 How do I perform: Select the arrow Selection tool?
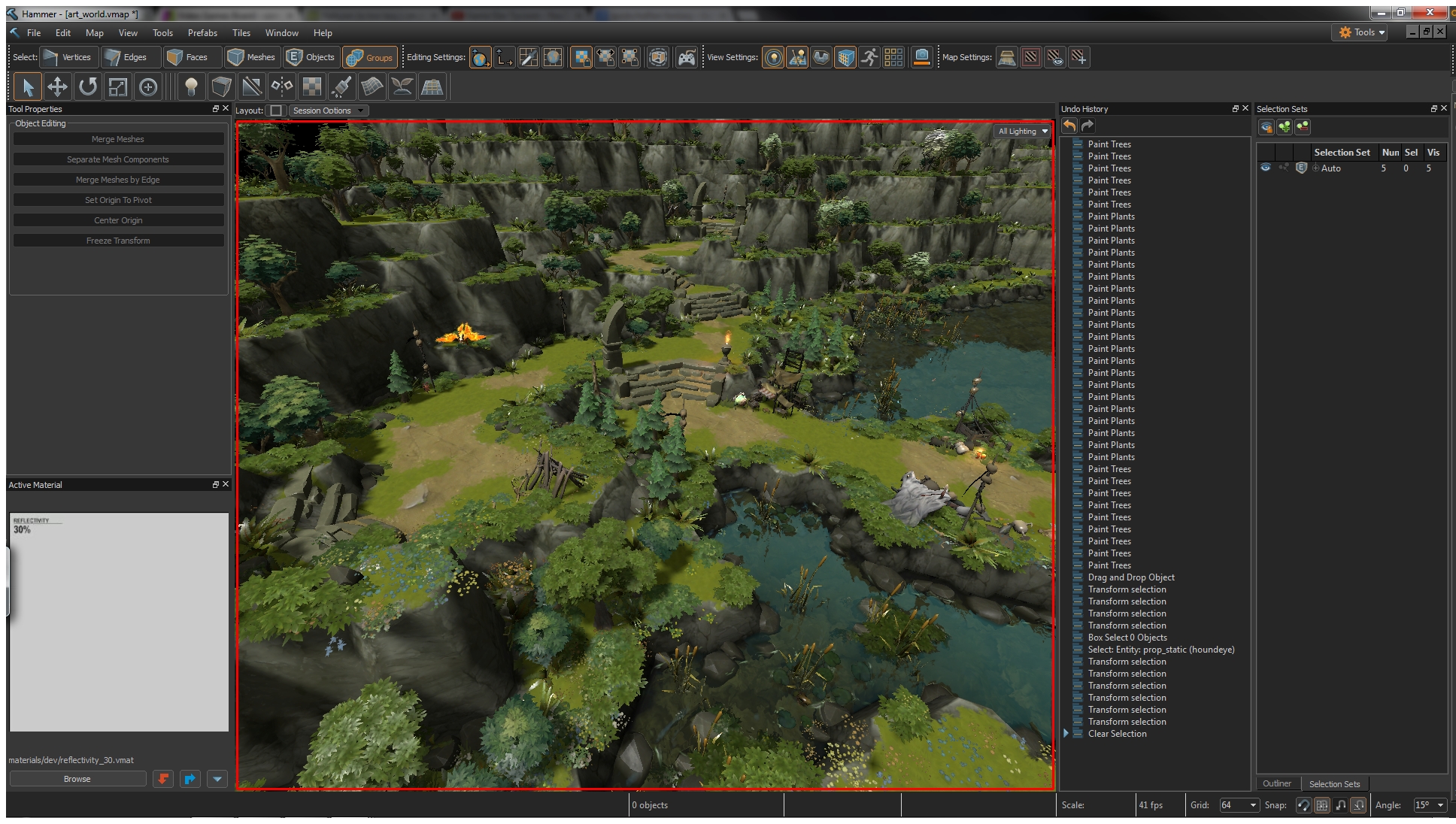[x=28, y=87]
